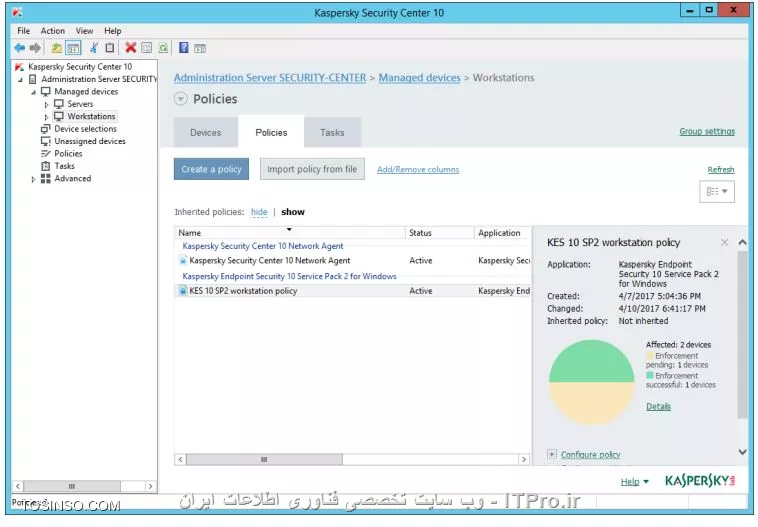Select Servers group in the tree
This screenshot has height=527, width=758.
tap(80, 104)
